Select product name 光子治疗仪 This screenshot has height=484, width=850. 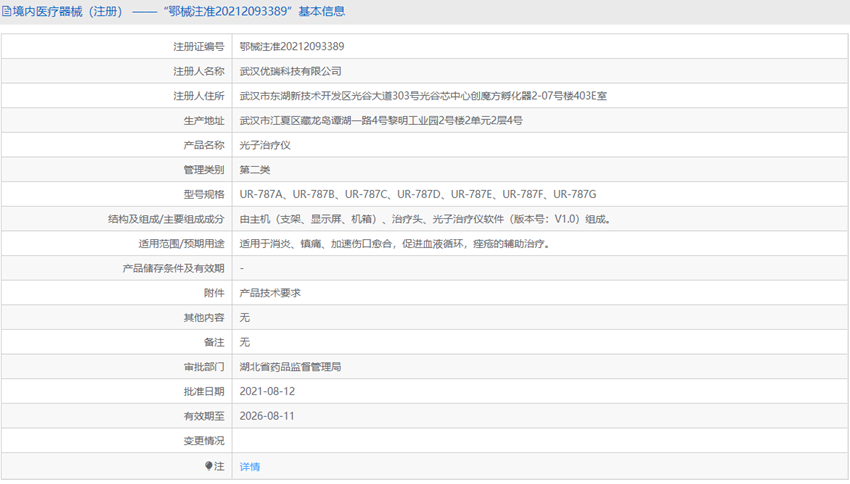265,145
